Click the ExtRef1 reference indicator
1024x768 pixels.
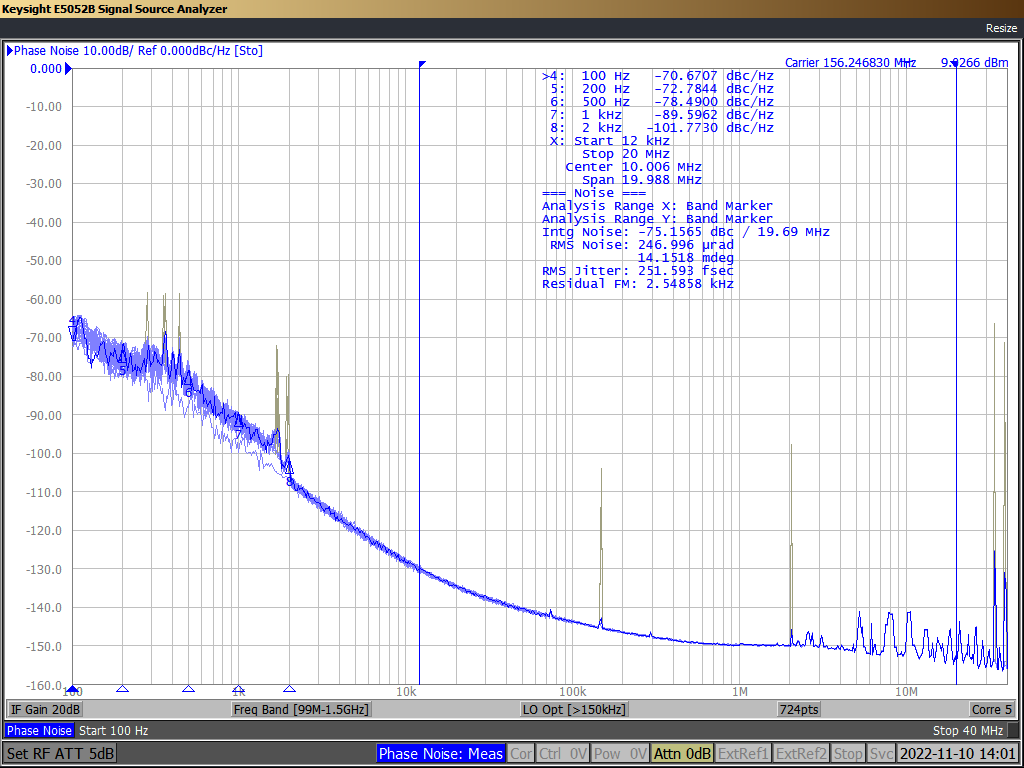pyautogui.click(x=741, y=753)
